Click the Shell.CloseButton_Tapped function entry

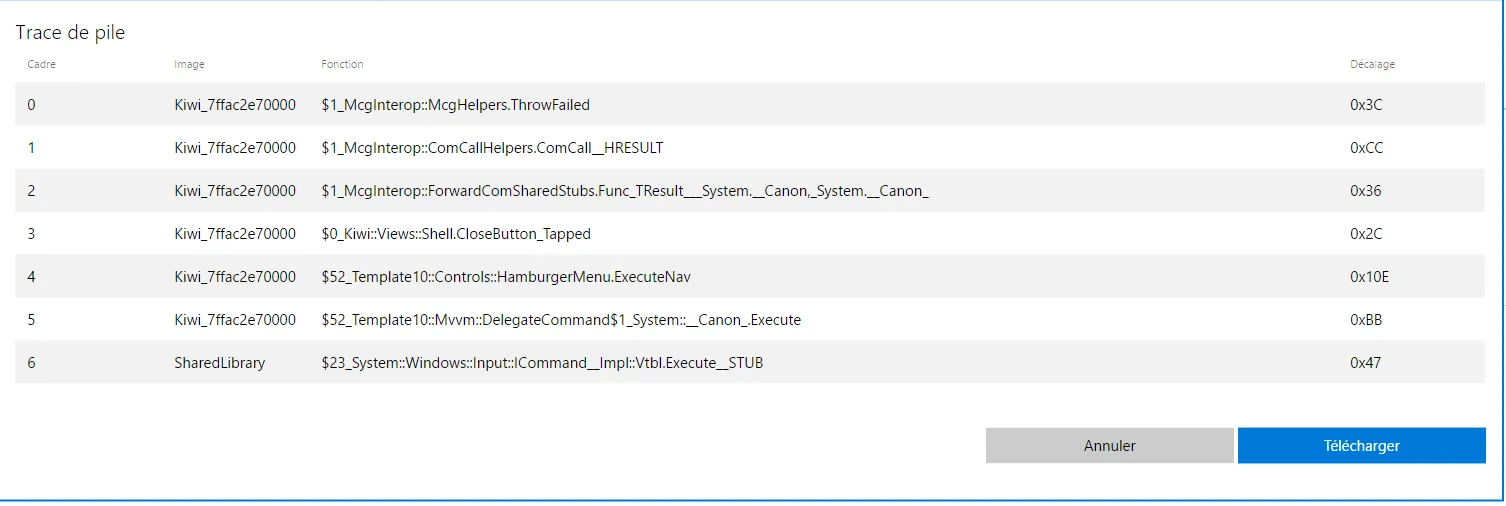[456, 234]
